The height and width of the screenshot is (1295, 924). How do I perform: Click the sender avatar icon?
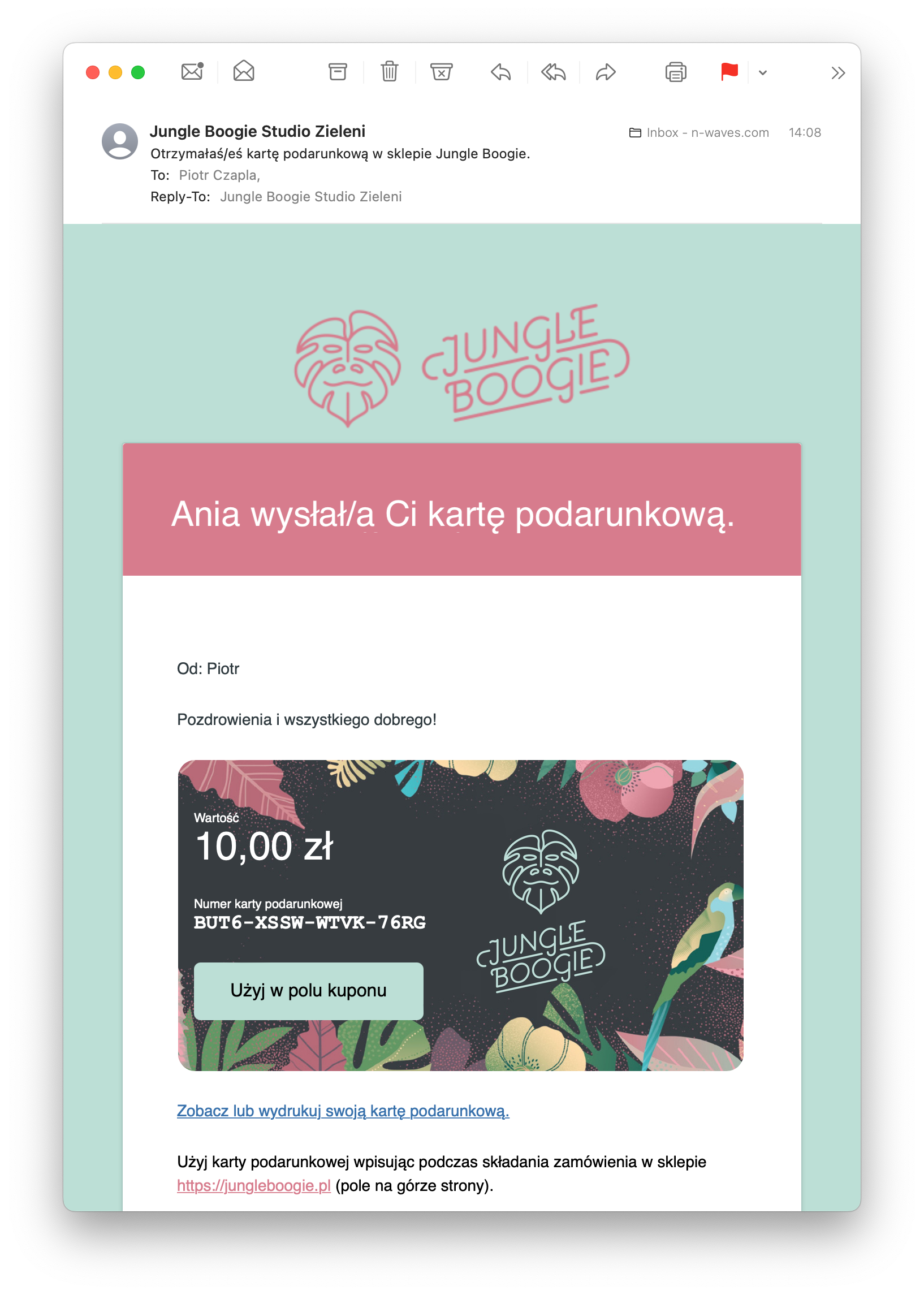[119, 141]
